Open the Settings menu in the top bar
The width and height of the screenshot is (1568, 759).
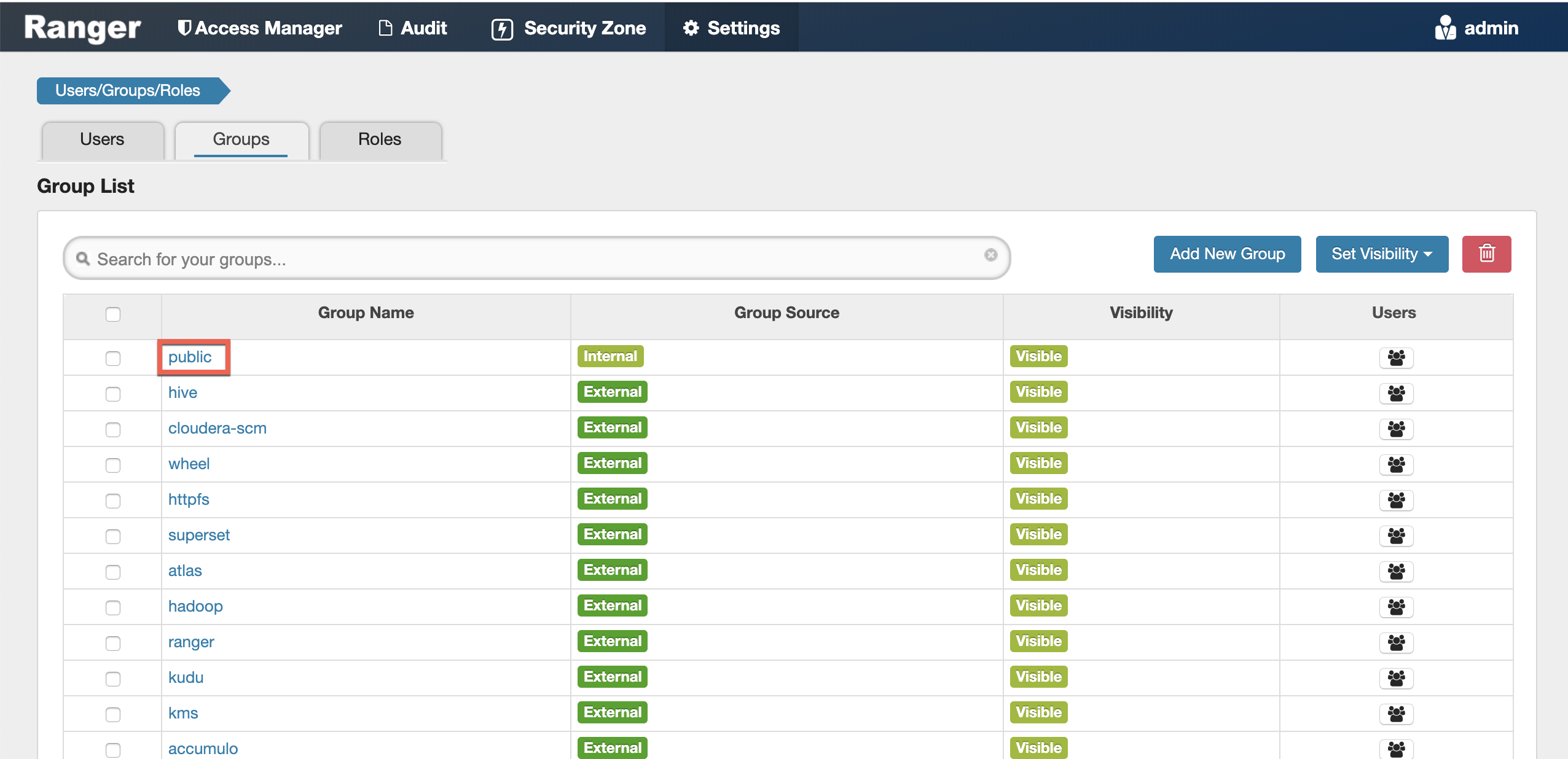point(731,28)
